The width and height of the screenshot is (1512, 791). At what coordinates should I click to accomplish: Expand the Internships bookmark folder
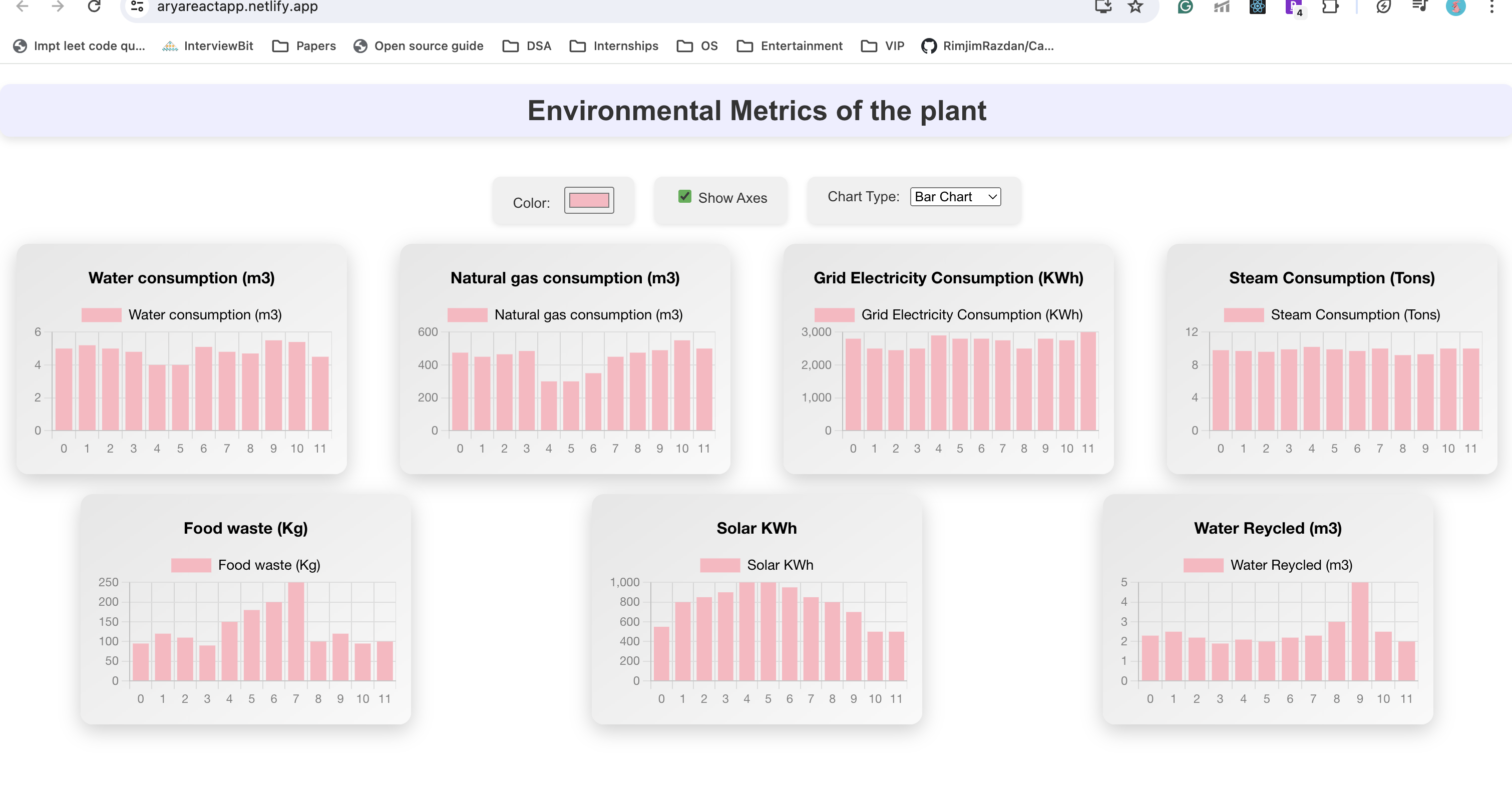point(614,46)
